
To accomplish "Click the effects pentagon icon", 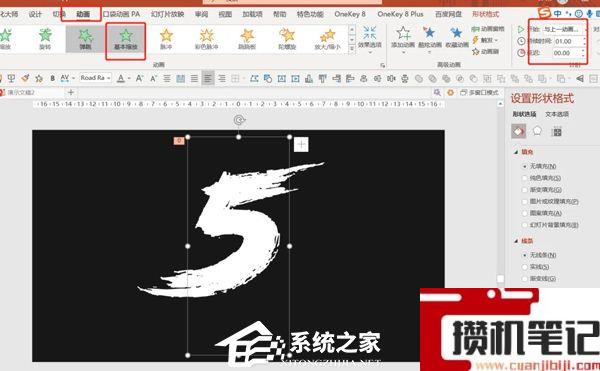I will (x=537, y=131).
